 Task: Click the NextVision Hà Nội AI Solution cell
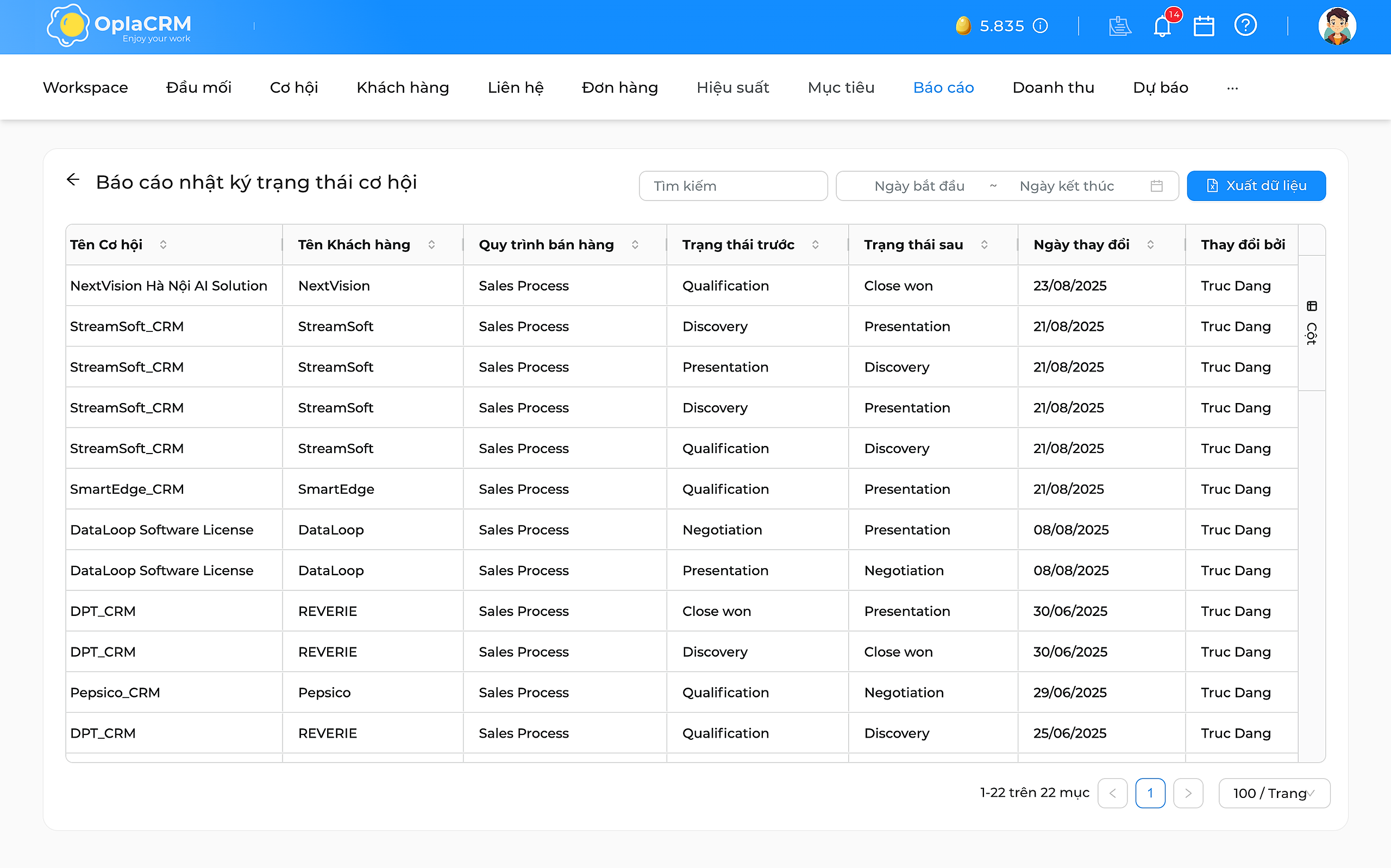coord(174,285)
